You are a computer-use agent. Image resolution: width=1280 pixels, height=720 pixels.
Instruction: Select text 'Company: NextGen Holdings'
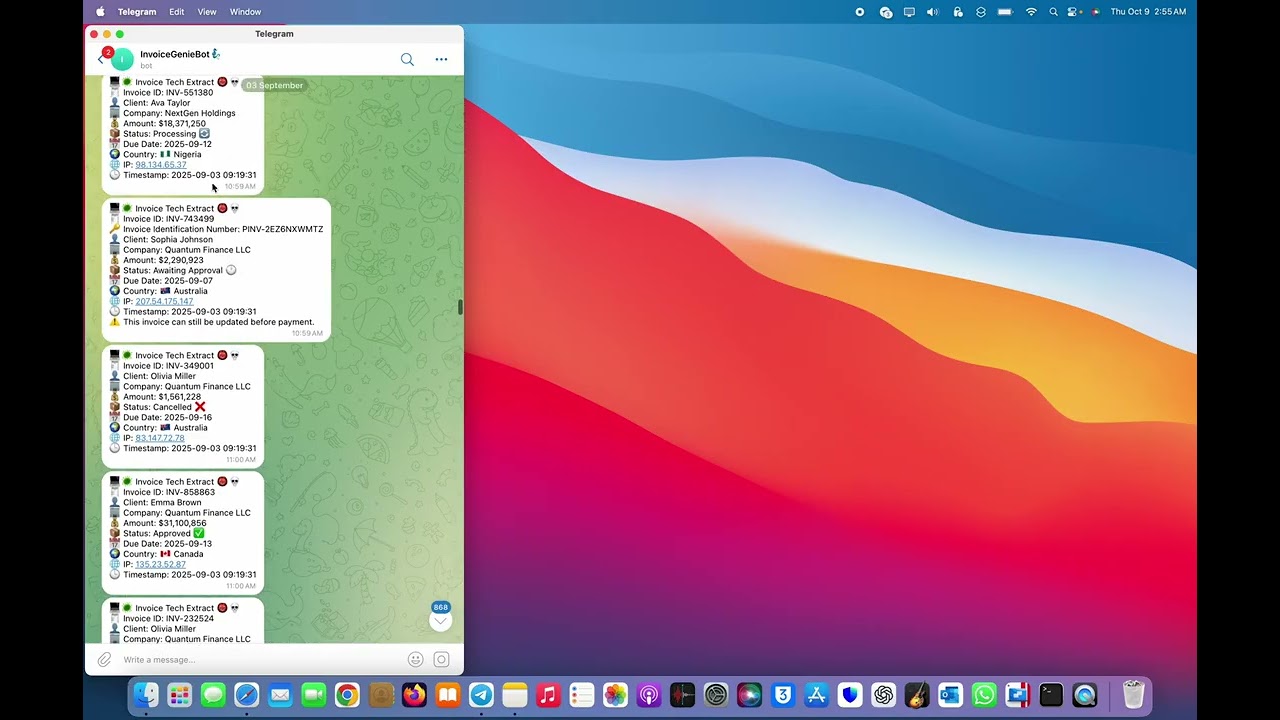click(179, 113)
